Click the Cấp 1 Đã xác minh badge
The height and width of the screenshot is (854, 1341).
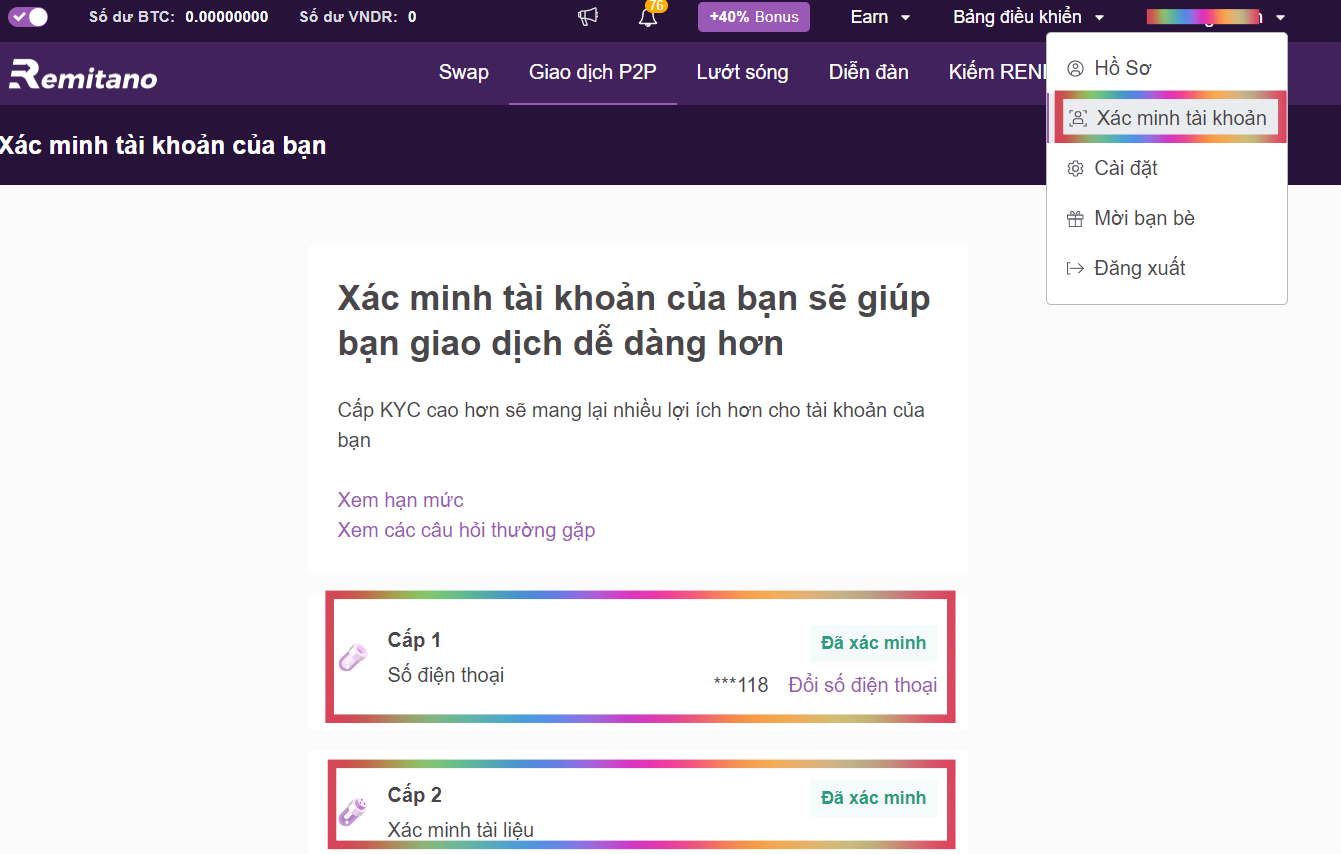pyautogui.click(x=874, y=643)
